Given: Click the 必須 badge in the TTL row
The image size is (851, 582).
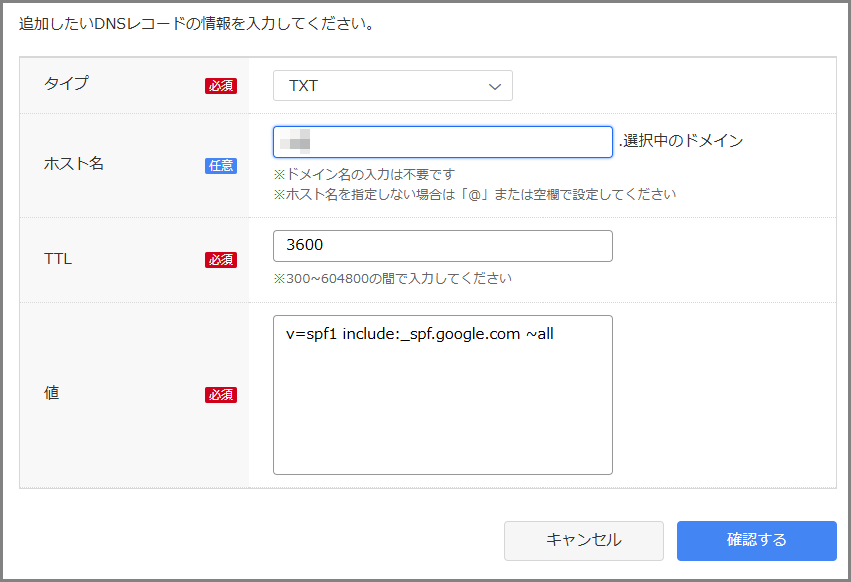Looking at the screenshot, I should pyautogui.click(x=221, y=260).
